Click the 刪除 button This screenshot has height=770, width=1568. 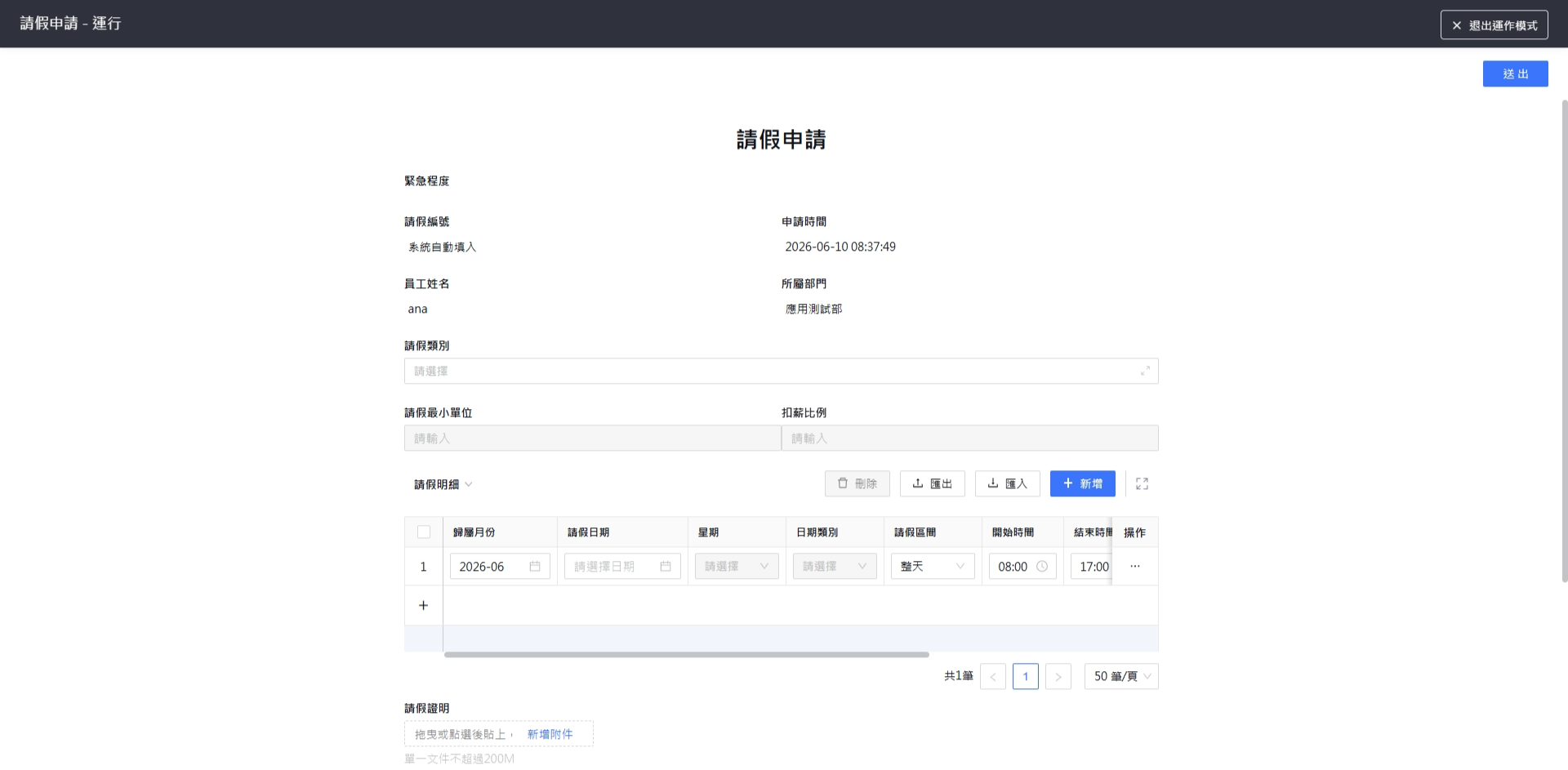pyautogui.click(x=857, y=483)
